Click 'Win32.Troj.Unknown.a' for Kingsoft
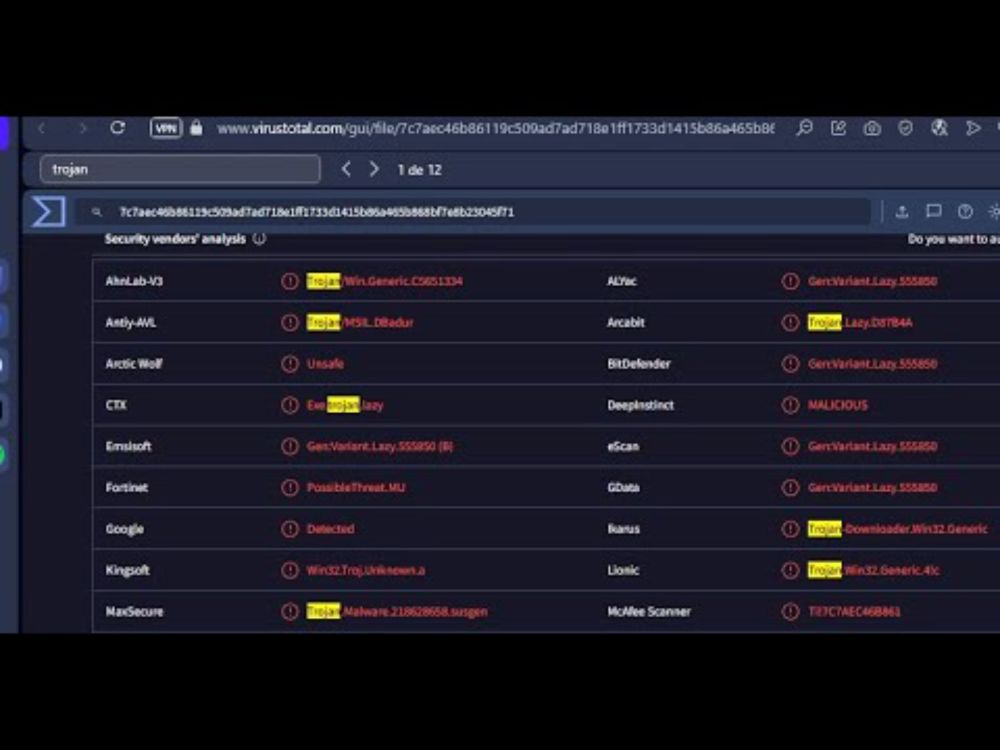 [365, 570]
